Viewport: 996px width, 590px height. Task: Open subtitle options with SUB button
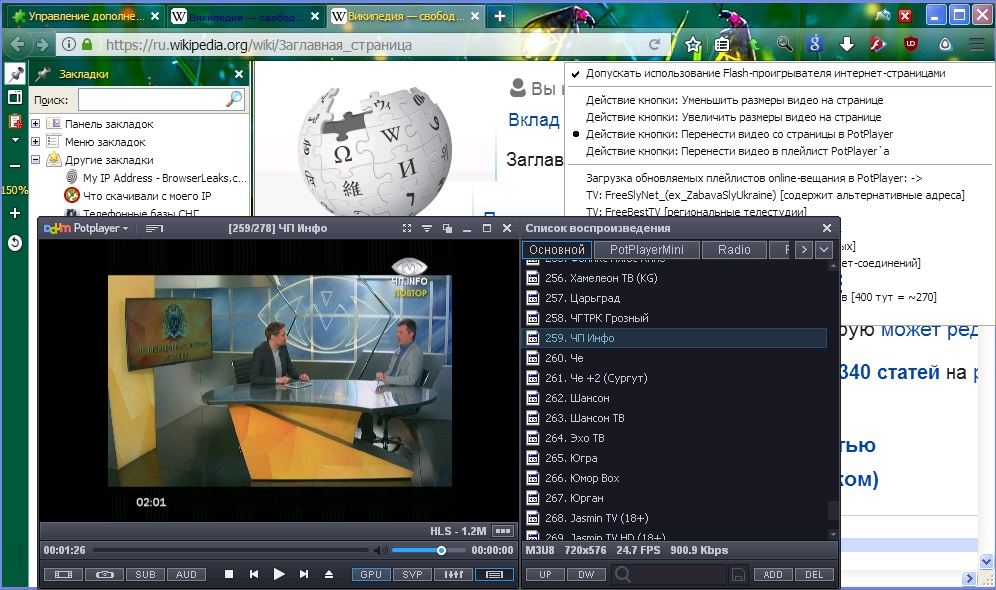point(145,574)
